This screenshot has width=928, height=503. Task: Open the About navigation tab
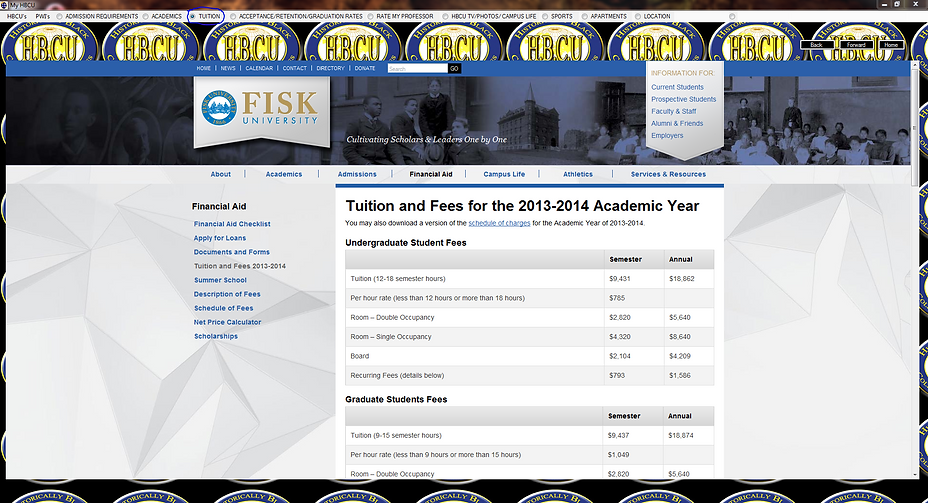(x=221, y=175)
